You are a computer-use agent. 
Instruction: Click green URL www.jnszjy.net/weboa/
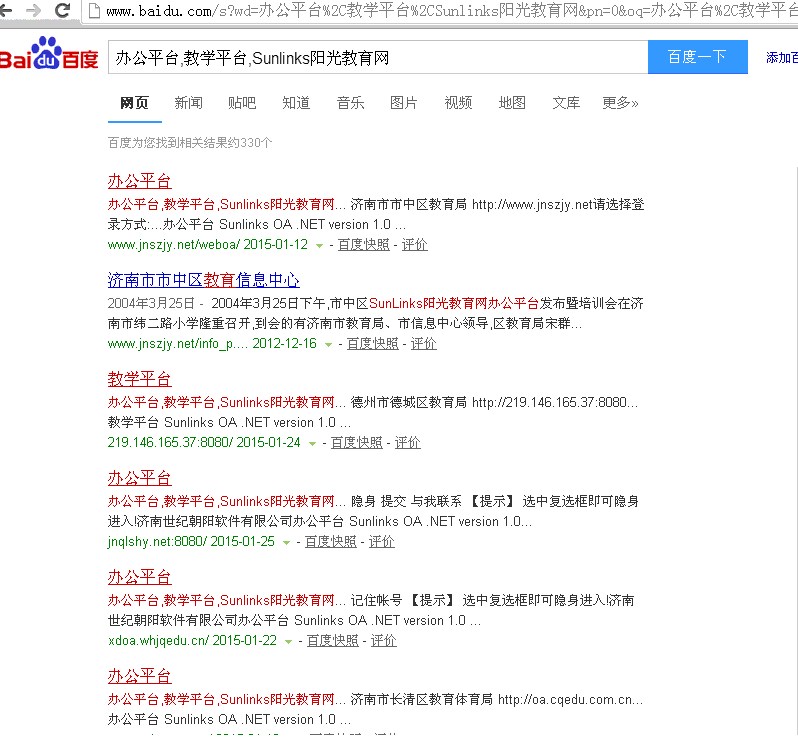(x=174, y=245)
